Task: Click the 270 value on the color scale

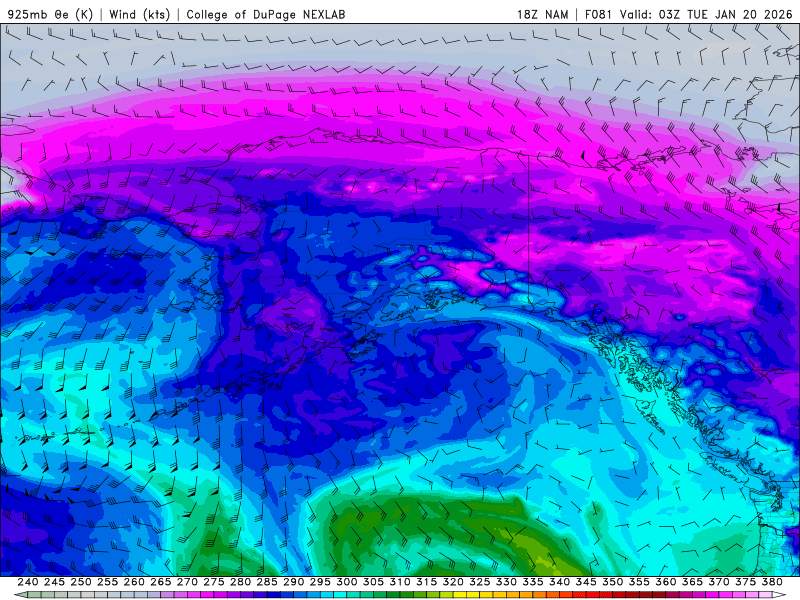Action: coord(187,582)
